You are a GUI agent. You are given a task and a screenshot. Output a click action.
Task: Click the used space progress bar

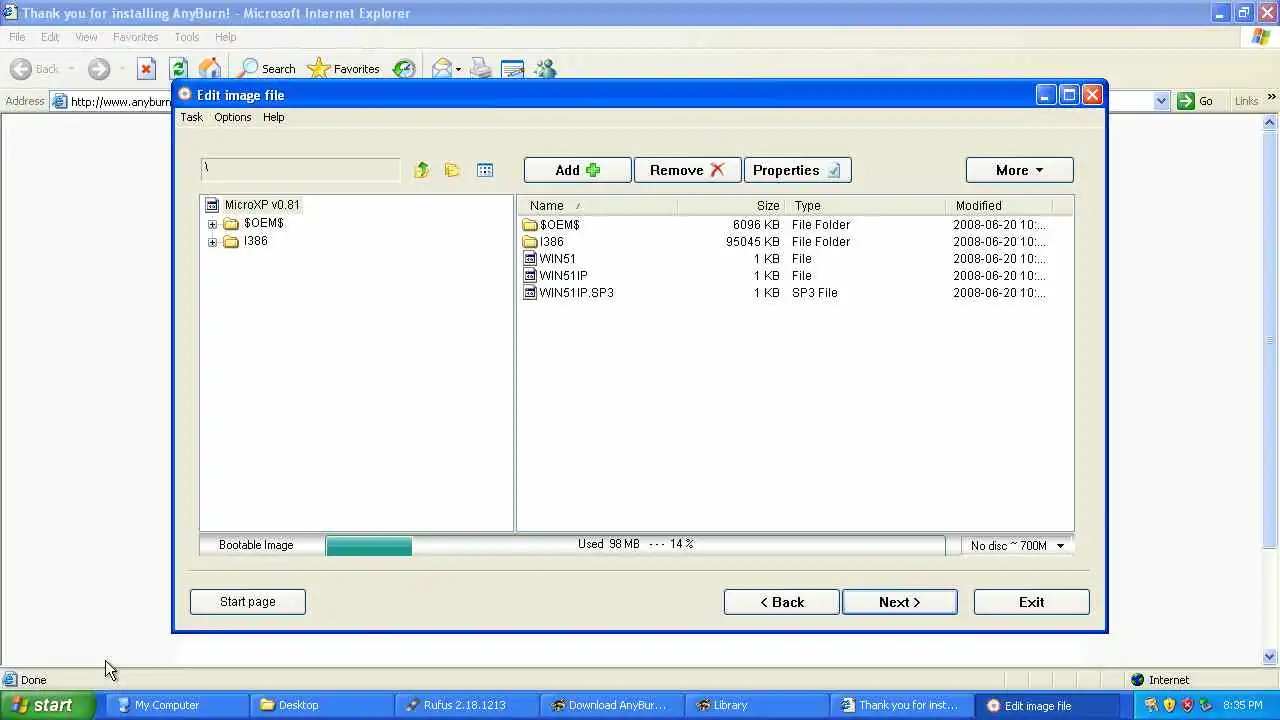tap(635, 545)
